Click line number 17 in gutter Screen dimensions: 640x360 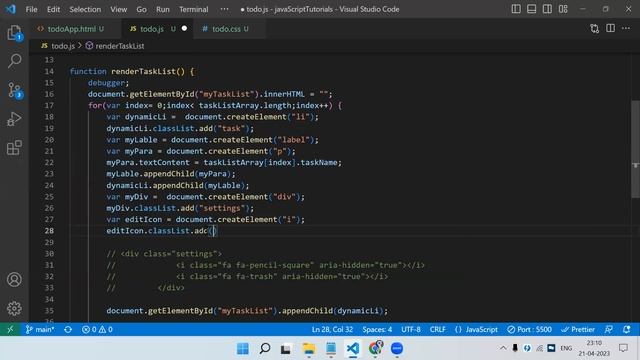click(49, 105)
